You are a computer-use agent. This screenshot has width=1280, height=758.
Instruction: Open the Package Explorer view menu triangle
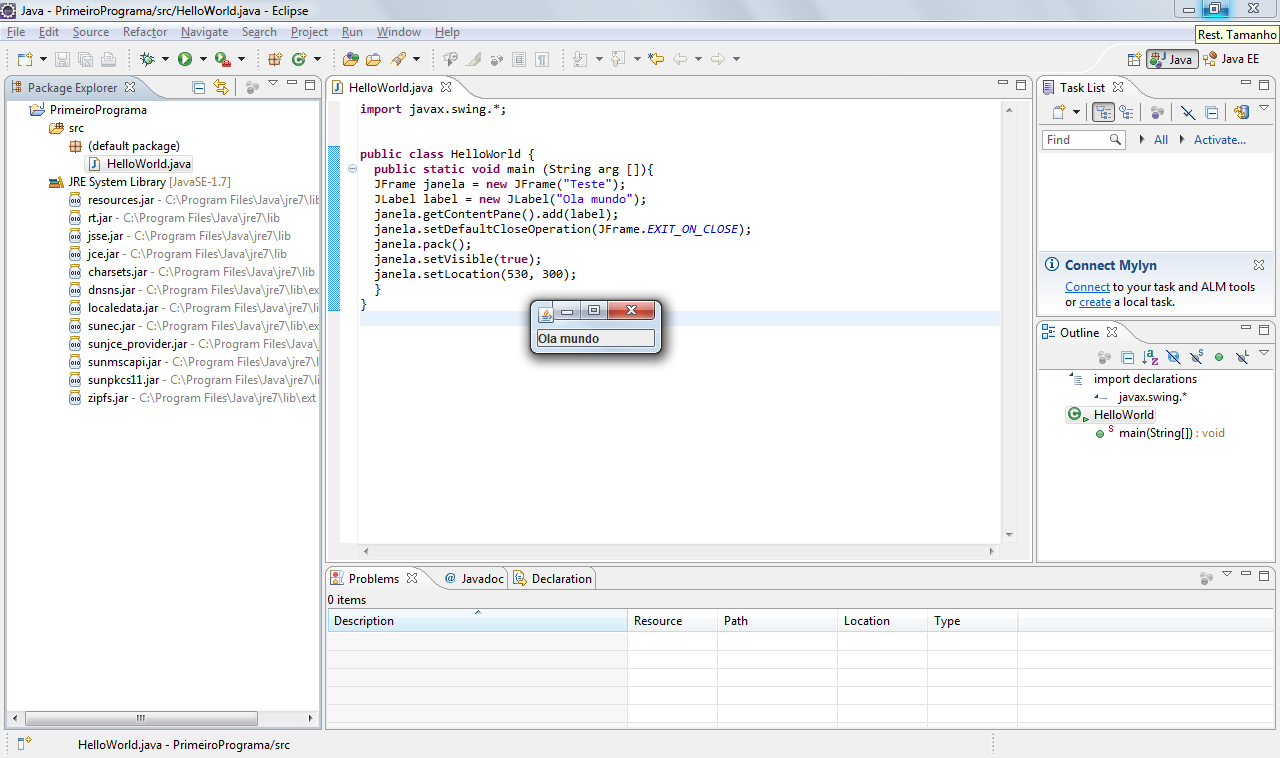(x=273, y=83)
